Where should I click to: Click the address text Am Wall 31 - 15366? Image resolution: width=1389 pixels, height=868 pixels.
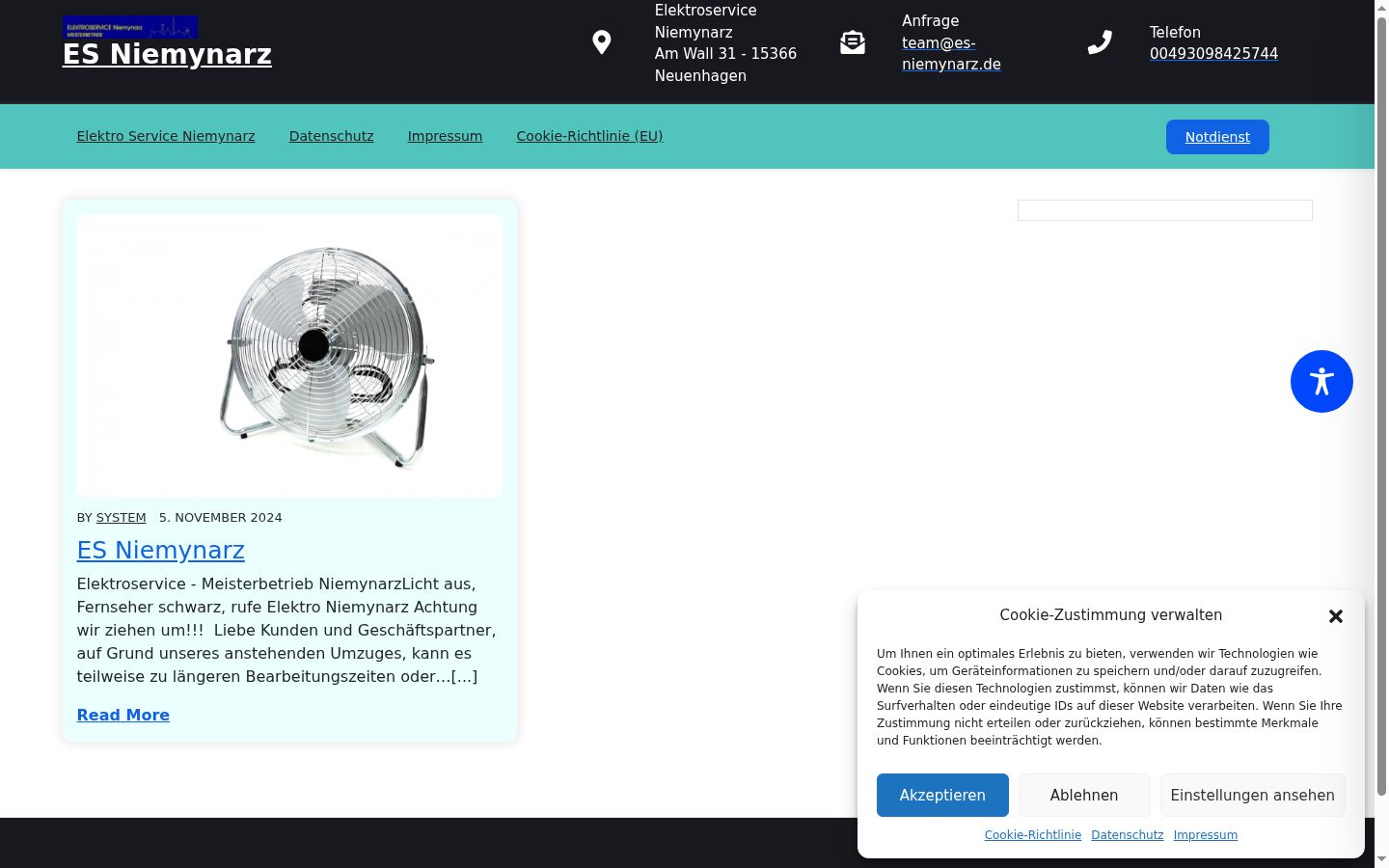pyautogui.click(x=725, y=54)
